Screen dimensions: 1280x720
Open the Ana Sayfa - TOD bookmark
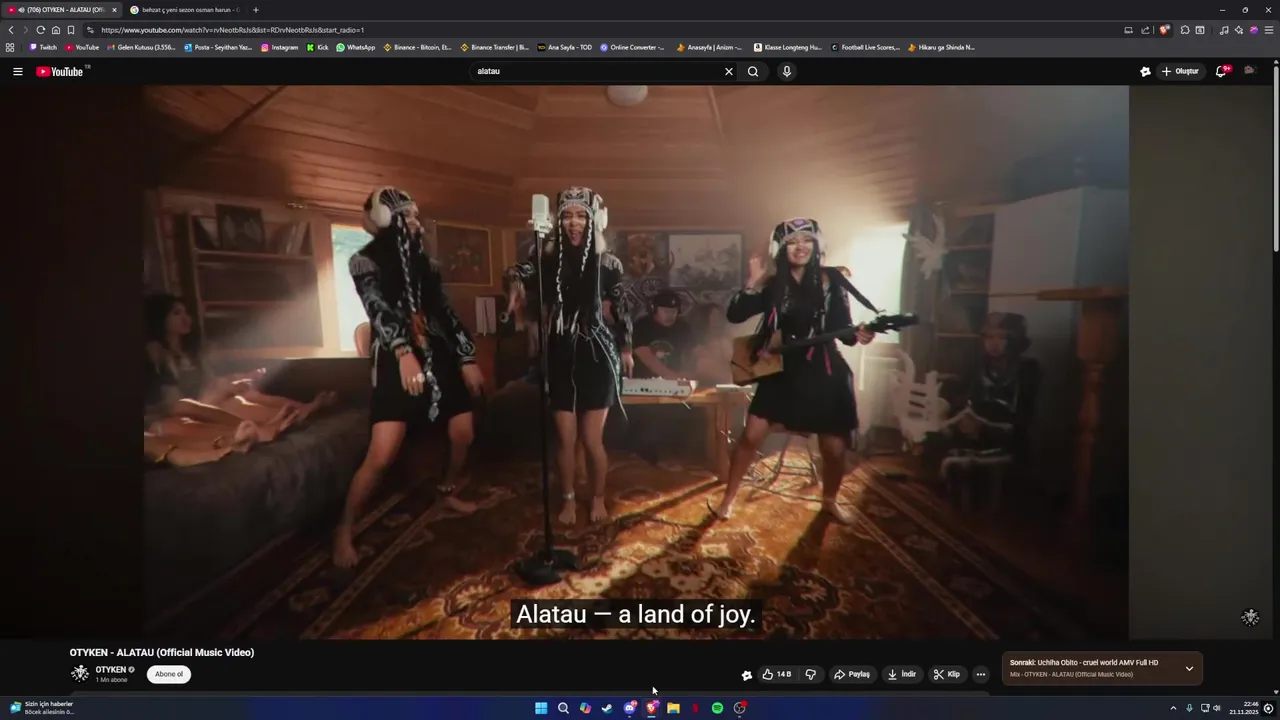point(565,47)
